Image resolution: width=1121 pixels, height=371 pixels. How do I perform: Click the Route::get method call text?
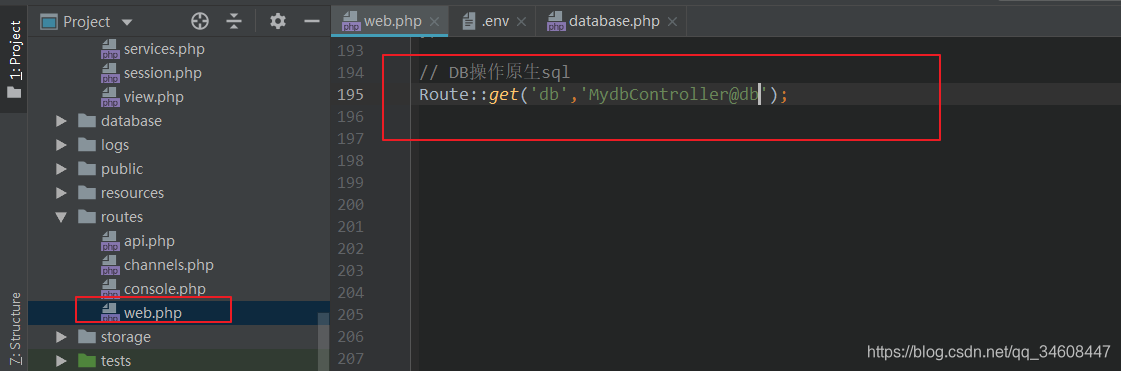[x=469, y=94]
